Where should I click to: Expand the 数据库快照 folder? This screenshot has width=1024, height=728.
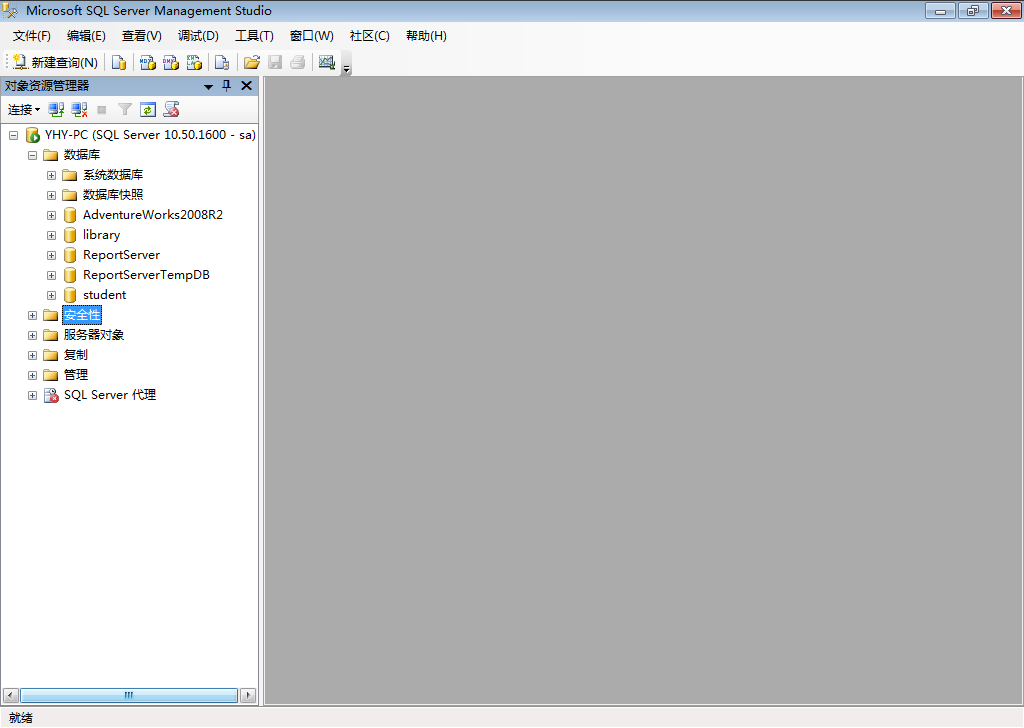[x=51, y=195]
